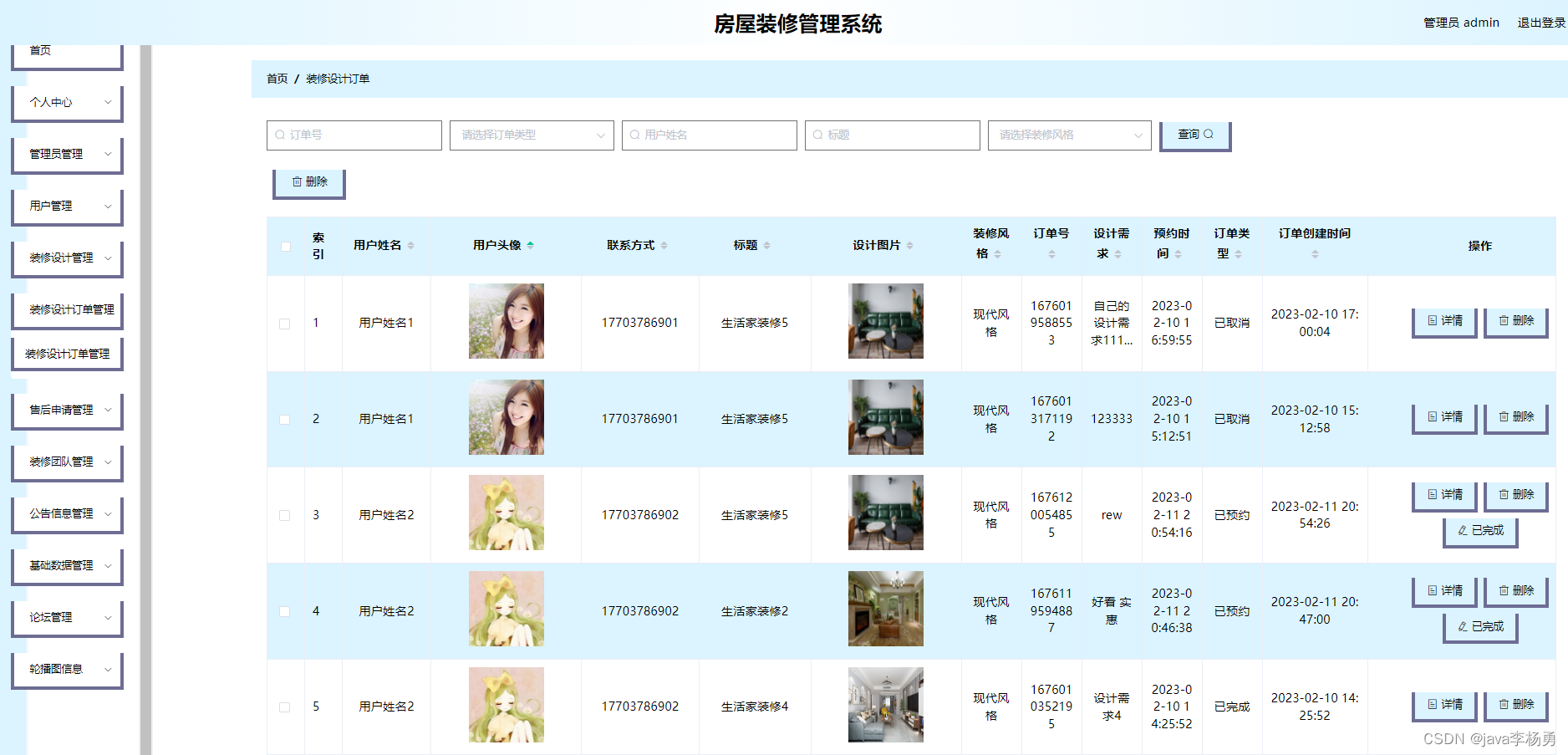Click sidebar vertical scrollbar
The width and height of the screenshot is (1568, 755).
click(x=145, y=400)
